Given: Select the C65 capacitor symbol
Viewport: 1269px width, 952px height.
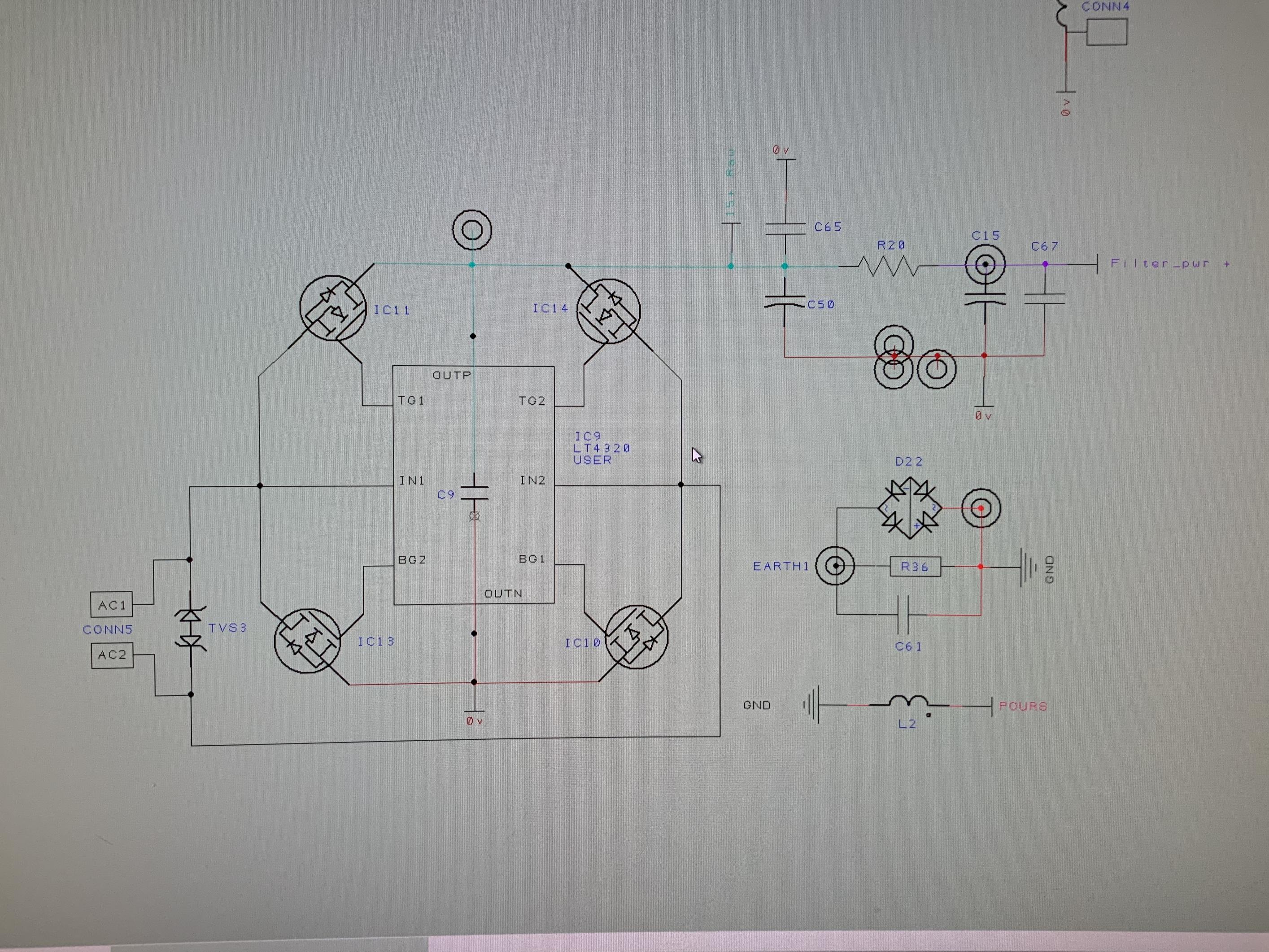Looking at the screenshot, I should (x=785, y=229).
